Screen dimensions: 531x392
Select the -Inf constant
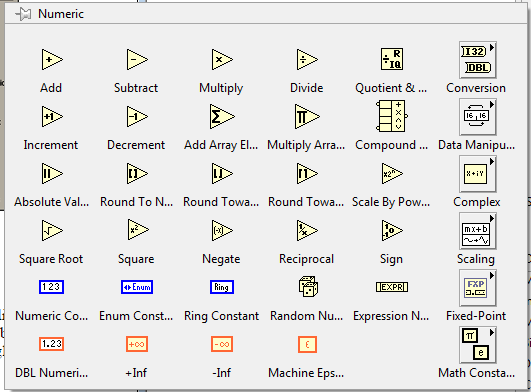(222, 344)
